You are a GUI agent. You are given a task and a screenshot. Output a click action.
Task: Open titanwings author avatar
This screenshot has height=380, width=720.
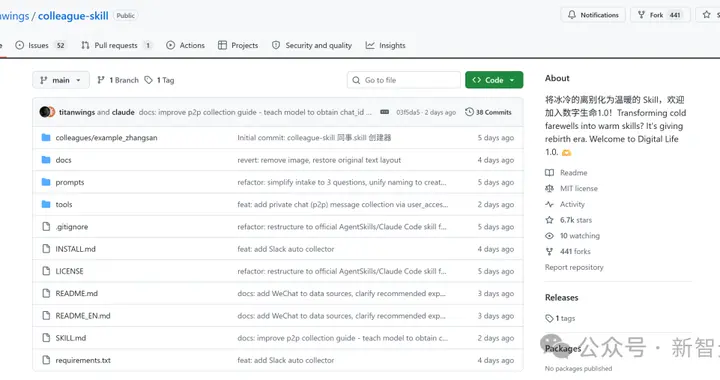pos(45,112)
